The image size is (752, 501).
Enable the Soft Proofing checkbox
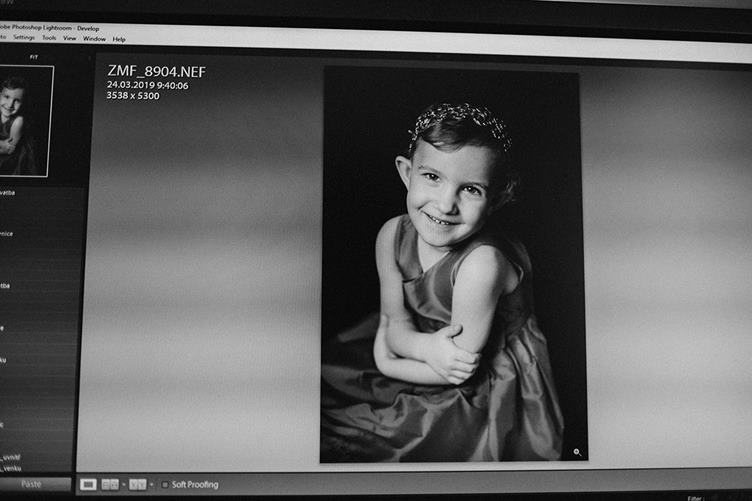pyautogui.click(x=164, y=485)
